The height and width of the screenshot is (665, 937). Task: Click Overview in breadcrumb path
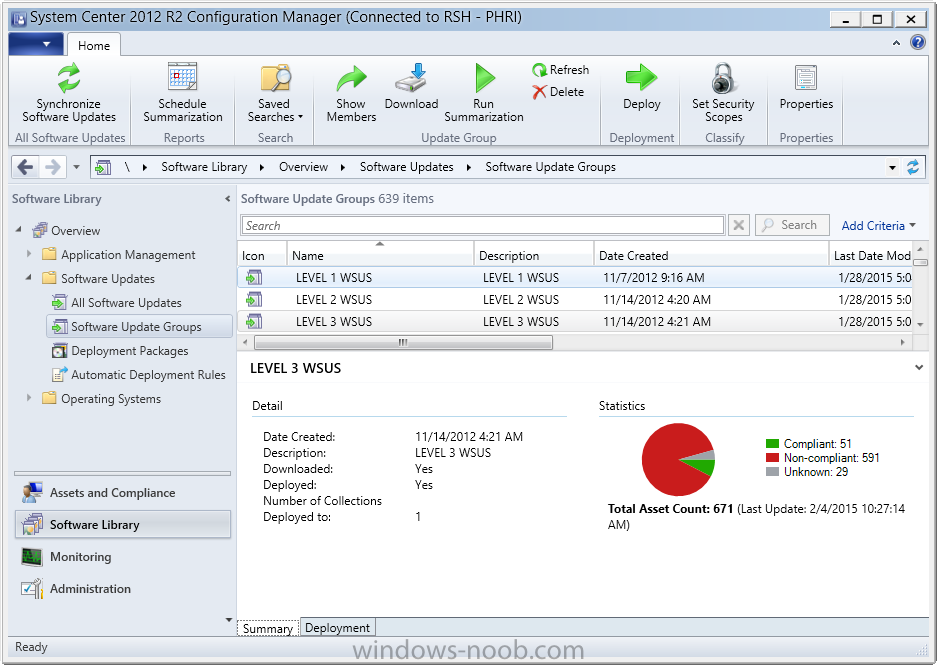pos(303,167)
